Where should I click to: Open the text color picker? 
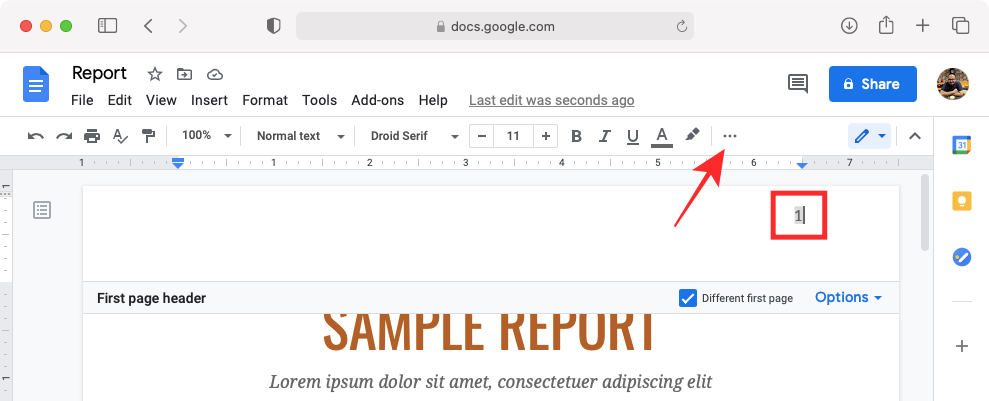661,136
